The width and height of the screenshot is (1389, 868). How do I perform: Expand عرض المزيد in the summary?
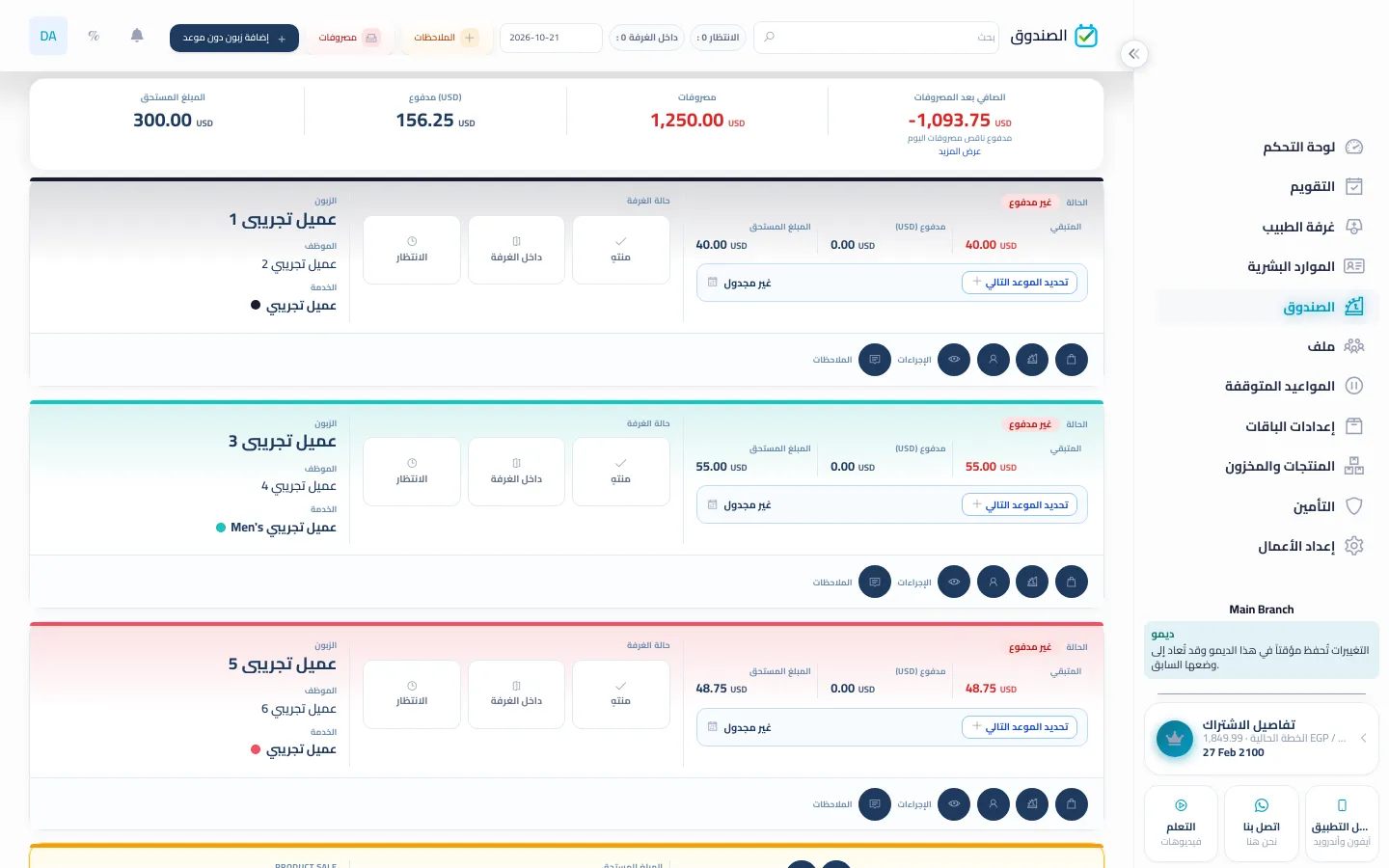click(960, 151)
